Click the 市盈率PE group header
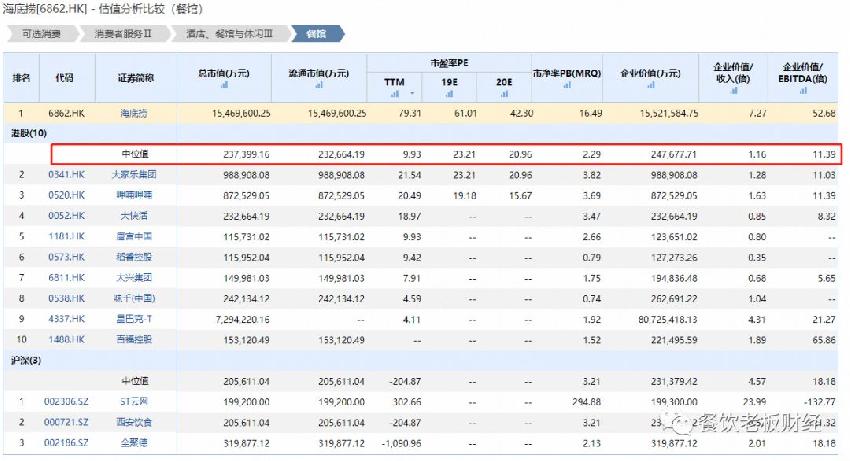 click(449, 63)
